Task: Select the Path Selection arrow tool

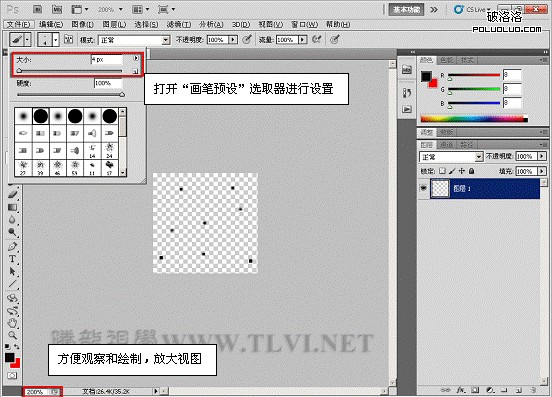Action: 12,271
